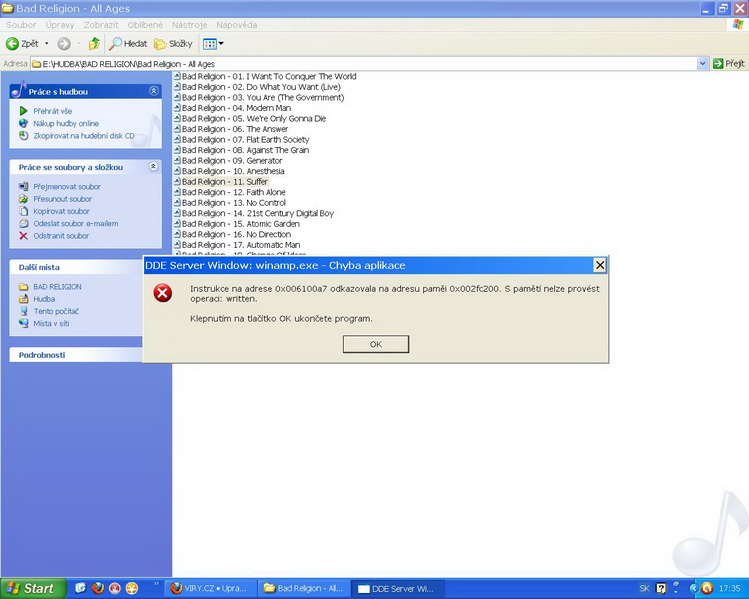749x599 pixels.
Task: Expand quick launch overflow chevron
Action: pos(156,584)
